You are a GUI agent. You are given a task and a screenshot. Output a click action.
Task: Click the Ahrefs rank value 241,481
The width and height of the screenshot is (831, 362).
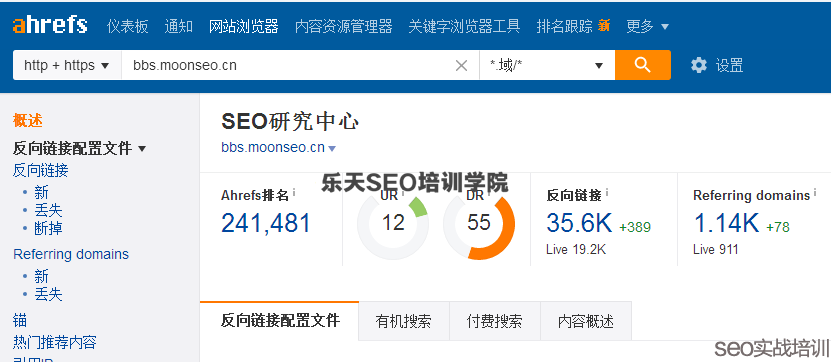point(266,223)
